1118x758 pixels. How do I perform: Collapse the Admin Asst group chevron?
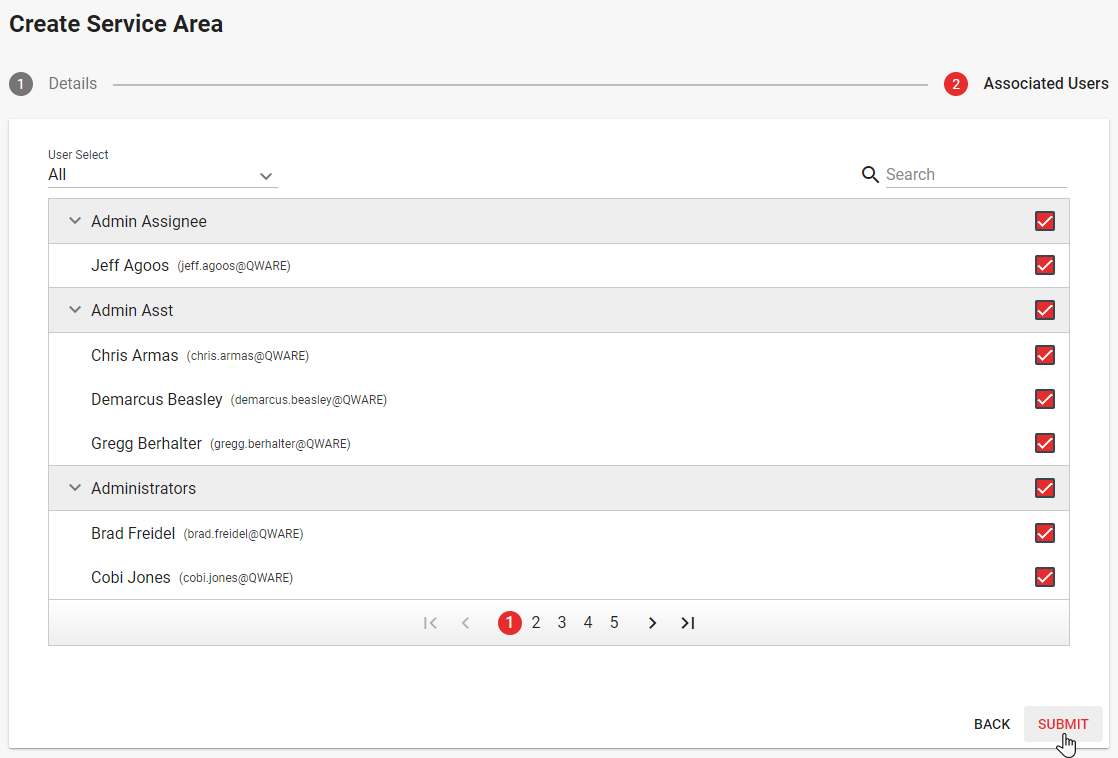point(75,310)
